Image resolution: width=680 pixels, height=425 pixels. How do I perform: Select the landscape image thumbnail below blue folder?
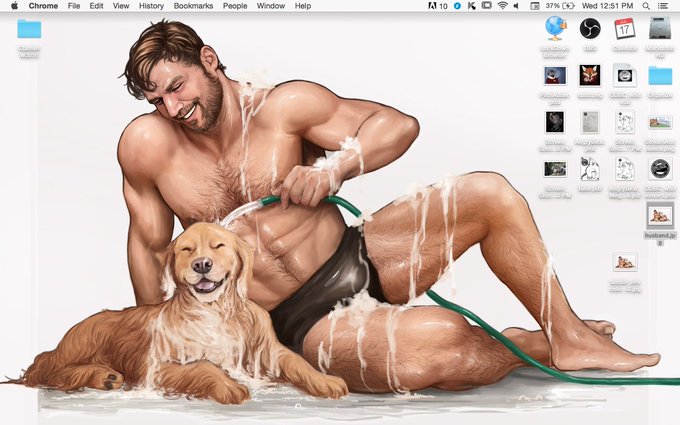tap(660, 122)
